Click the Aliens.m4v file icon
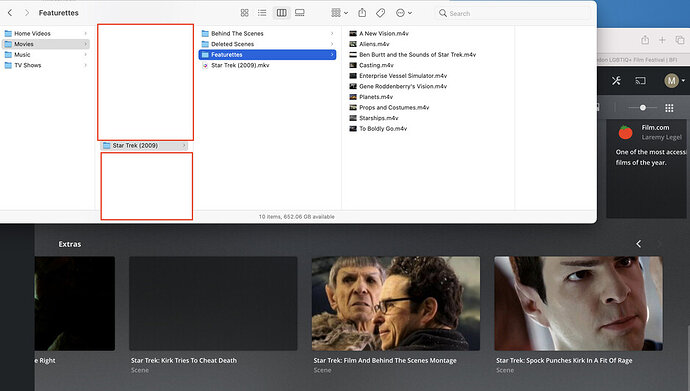Image resolution: width=690 pixels, height=391 pixels. pos(353,44)
